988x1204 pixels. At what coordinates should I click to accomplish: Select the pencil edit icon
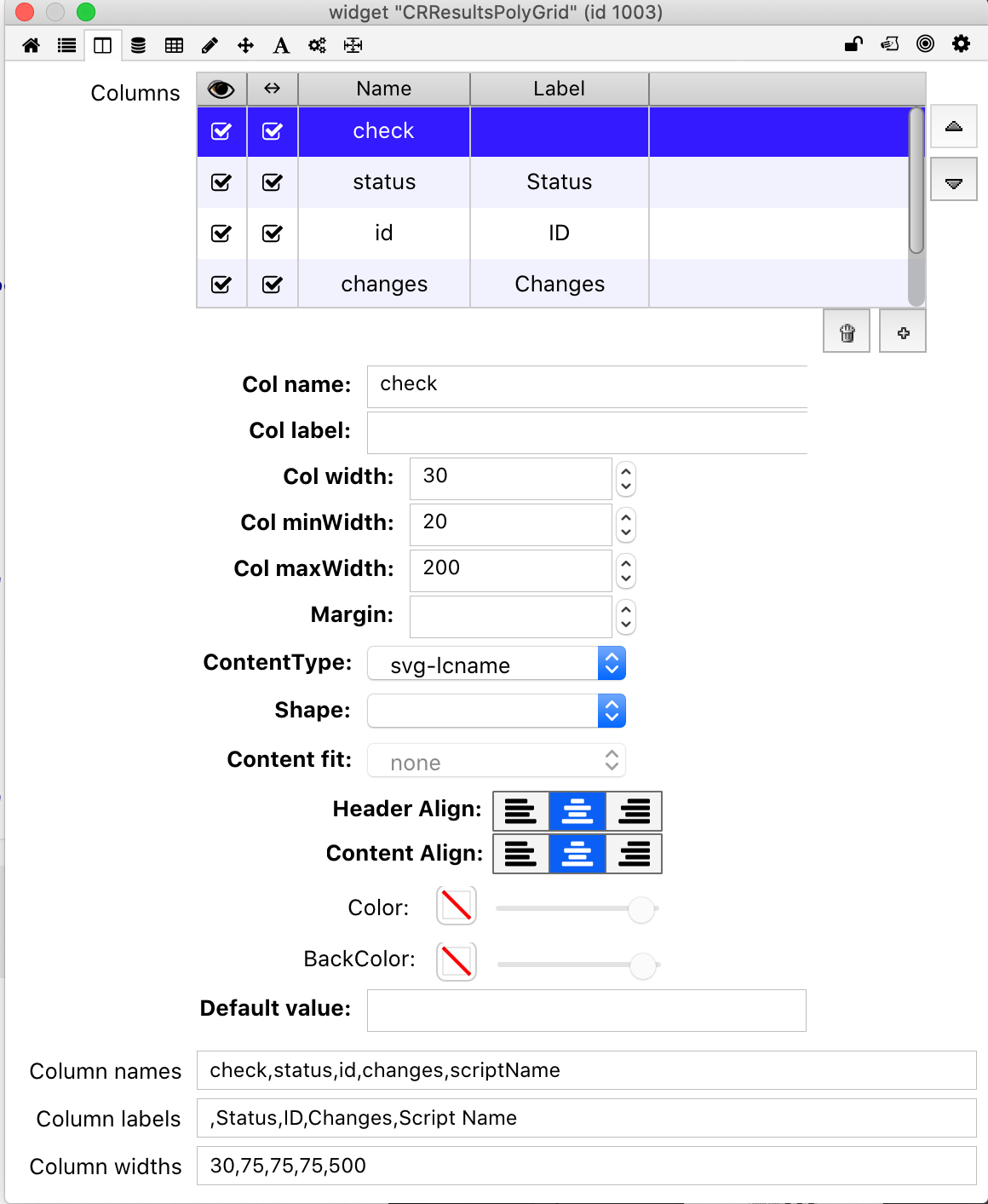(210, 45)
